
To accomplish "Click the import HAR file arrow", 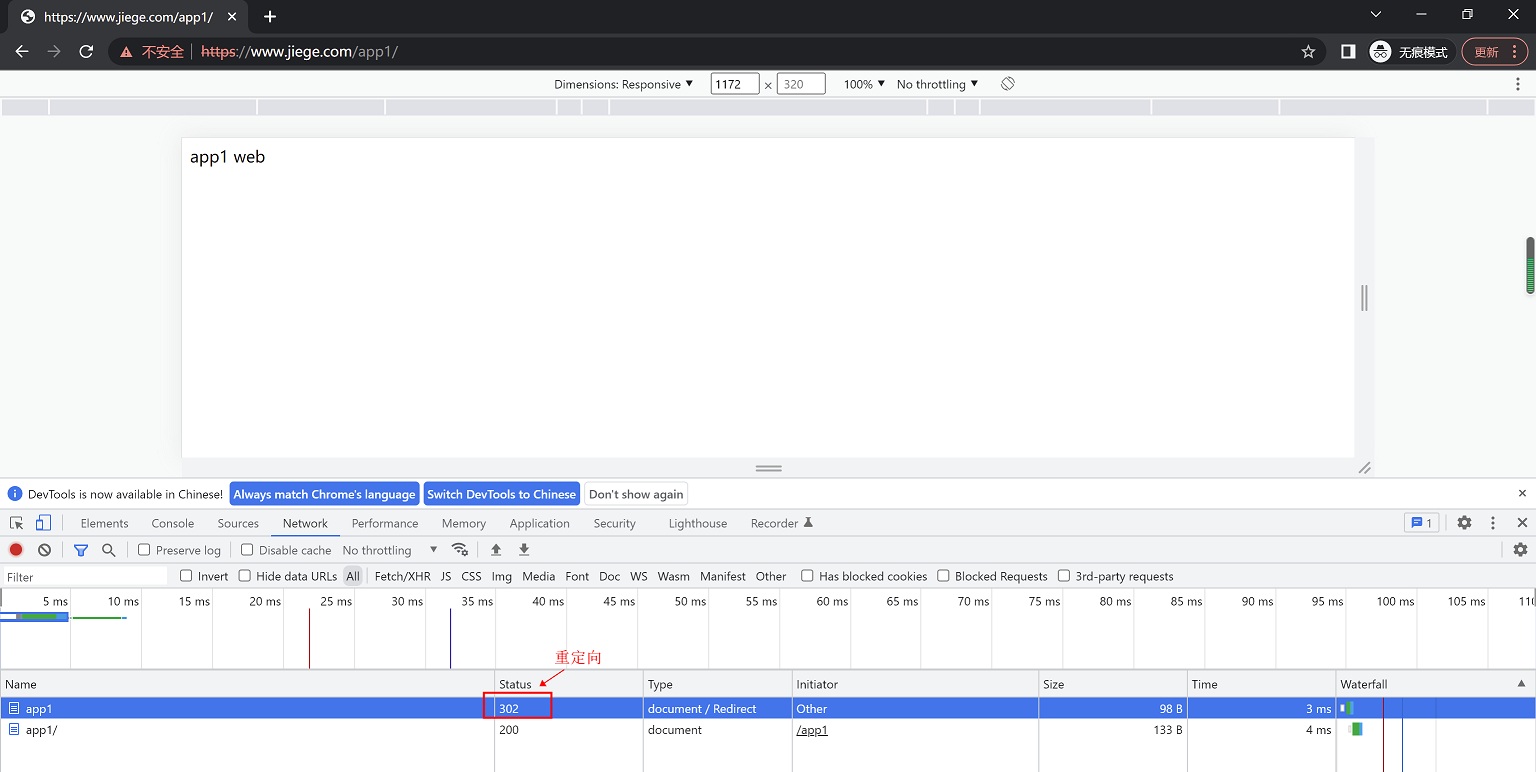I will click(x=496, y=550).
